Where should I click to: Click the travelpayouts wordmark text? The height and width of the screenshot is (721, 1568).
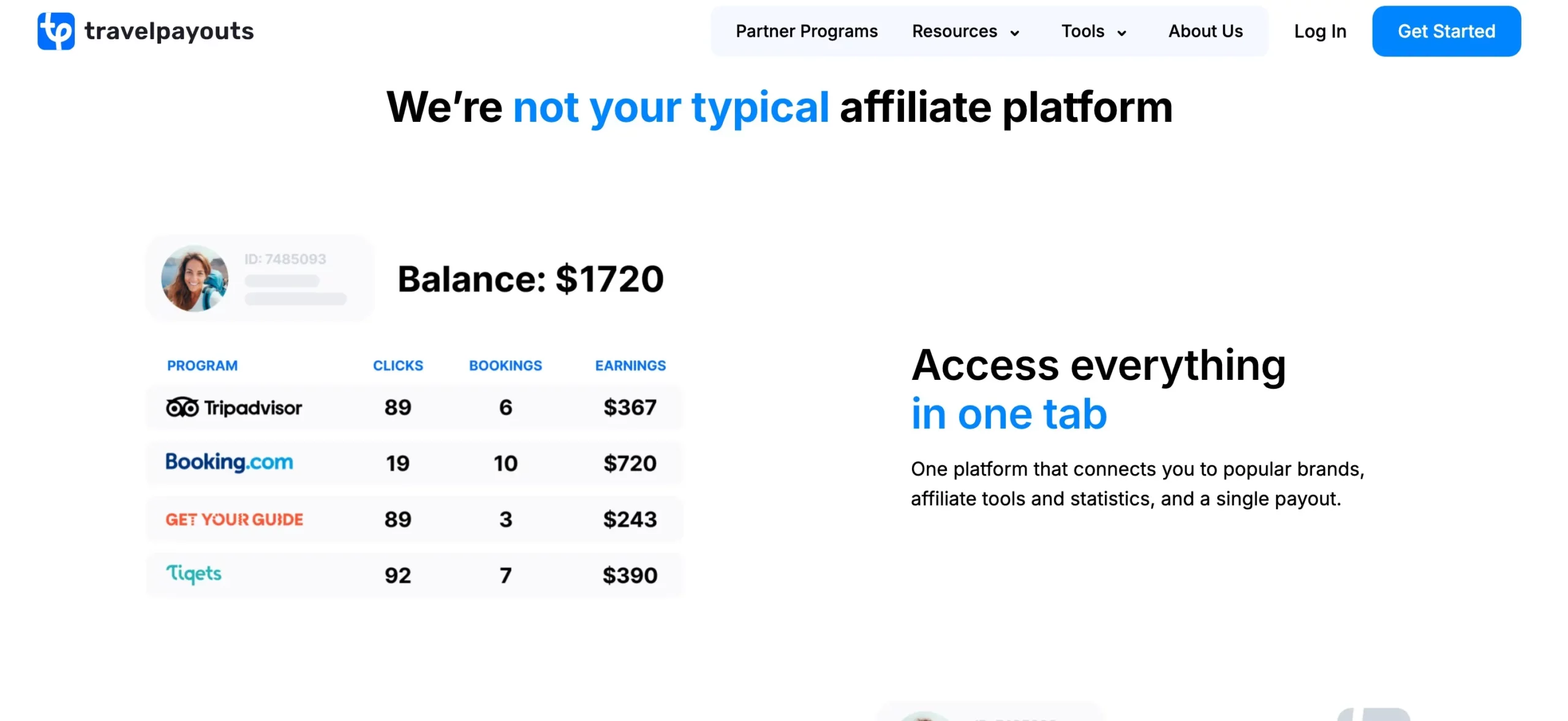169,31
